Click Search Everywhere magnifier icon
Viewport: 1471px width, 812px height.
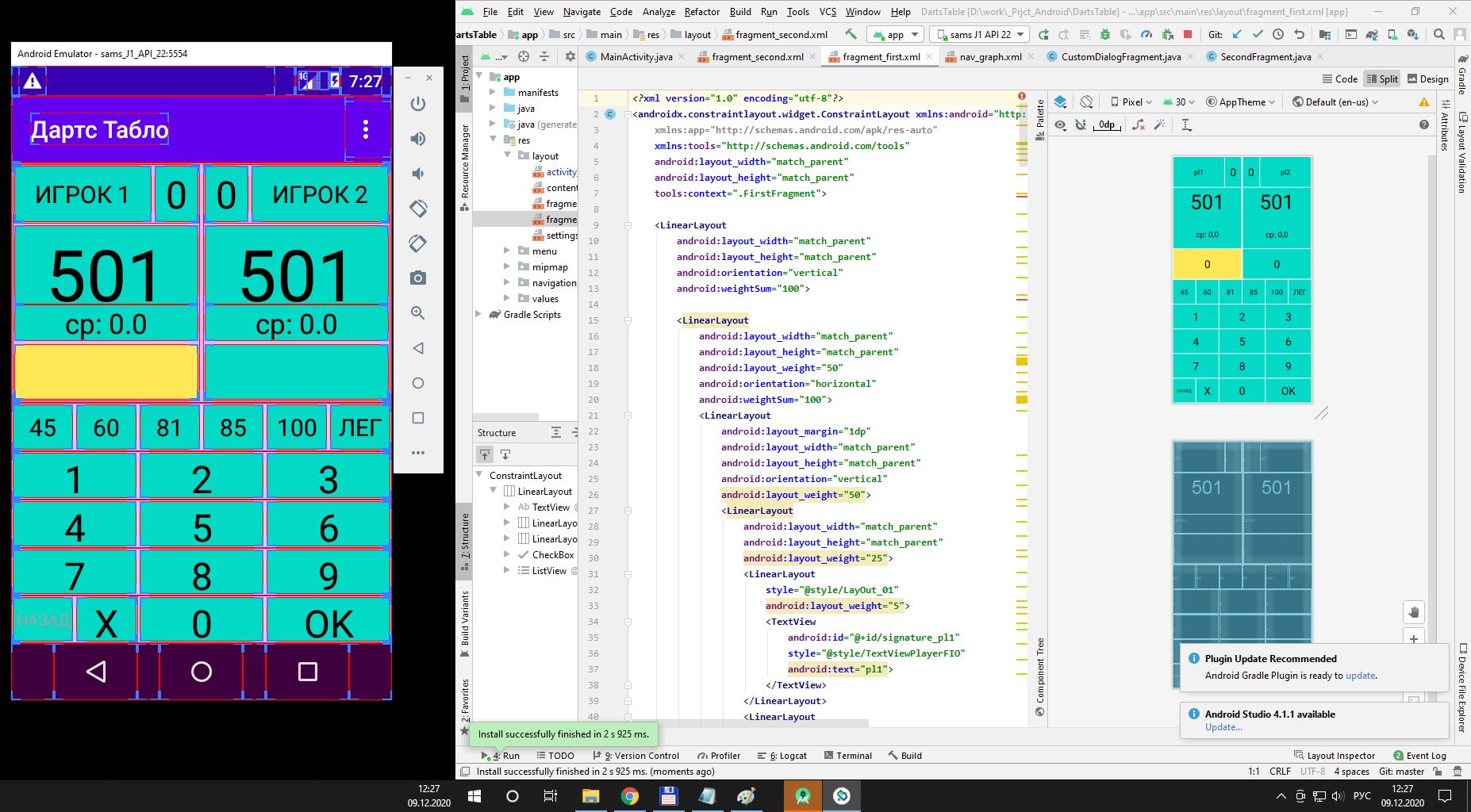click(1439, 34)
